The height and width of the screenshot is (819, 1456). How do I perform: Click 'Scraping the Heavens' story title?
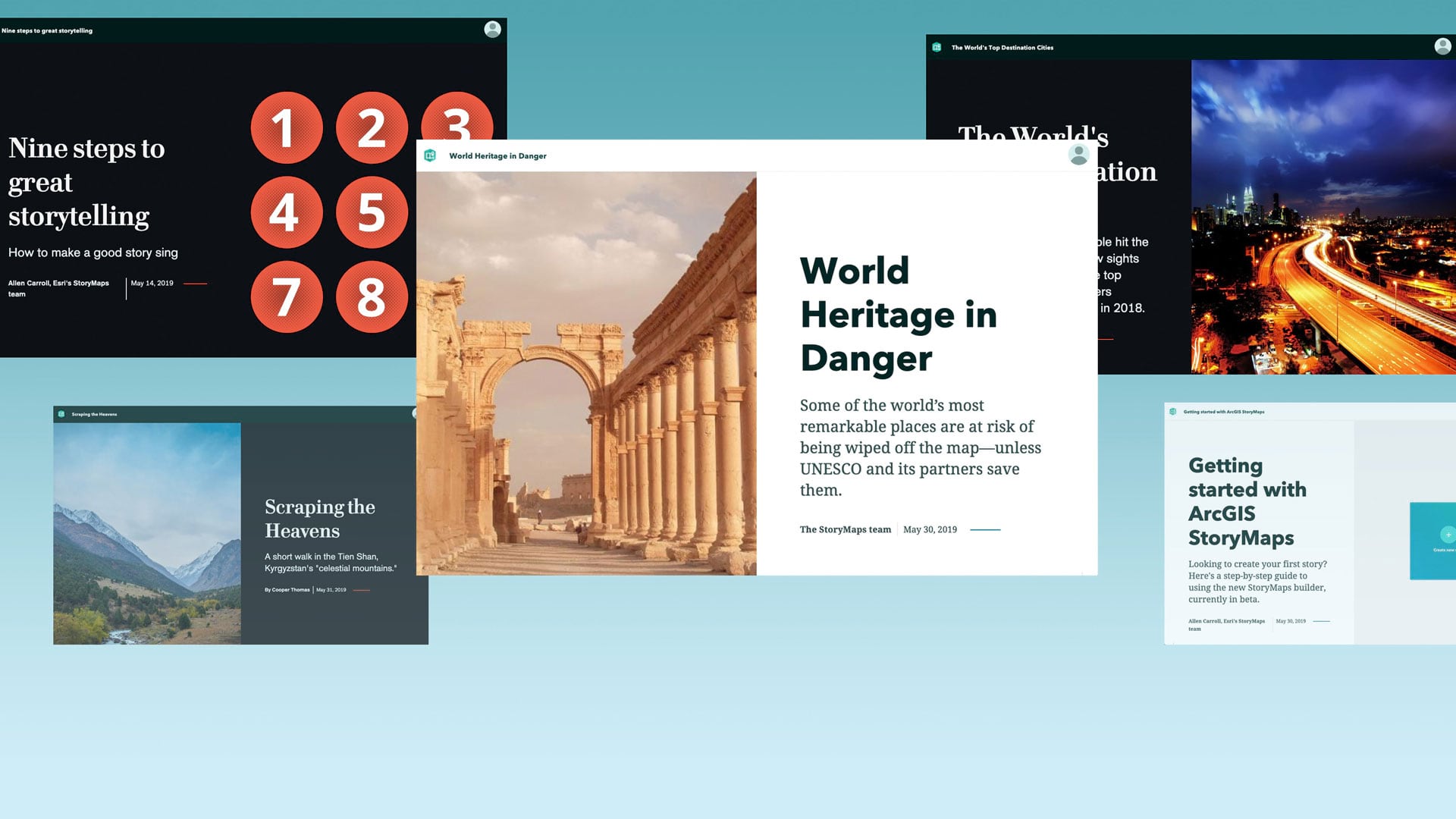click(x=319, y=519)
